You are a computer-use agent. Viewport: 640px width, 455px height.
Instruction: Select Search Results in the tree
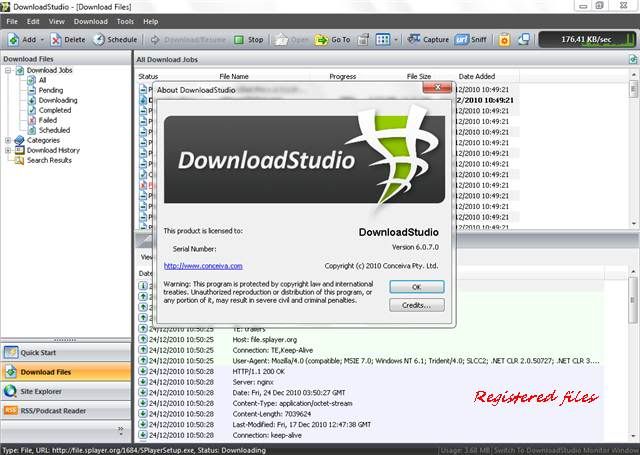point(49,160)
